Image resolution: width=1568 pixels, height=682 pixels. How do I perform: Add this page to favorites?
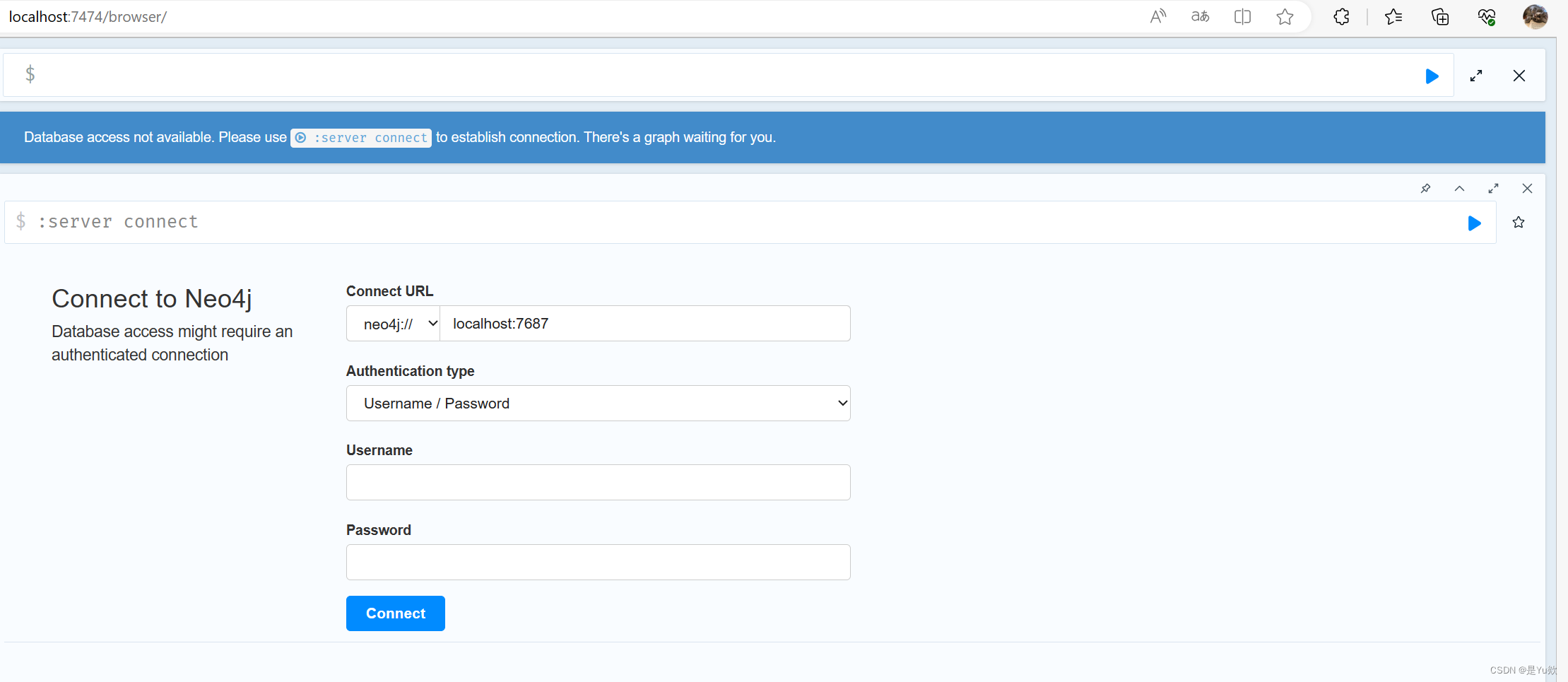click(1285, 16)
